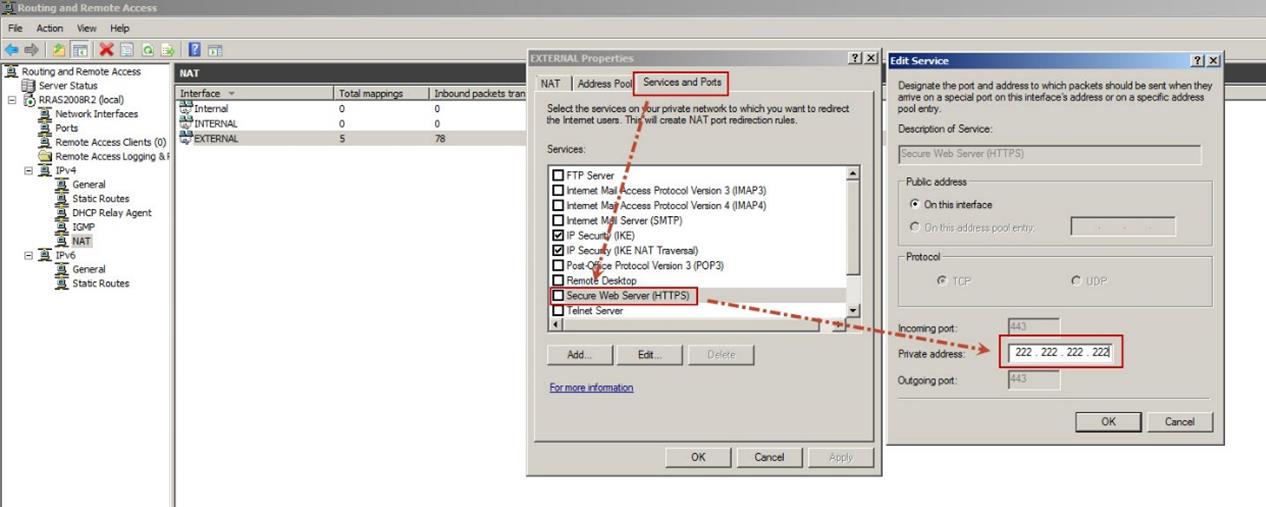Screen dimensions: 1266x507
Task: Select IGMP node in the tree
Action: (x=83, y=227)
